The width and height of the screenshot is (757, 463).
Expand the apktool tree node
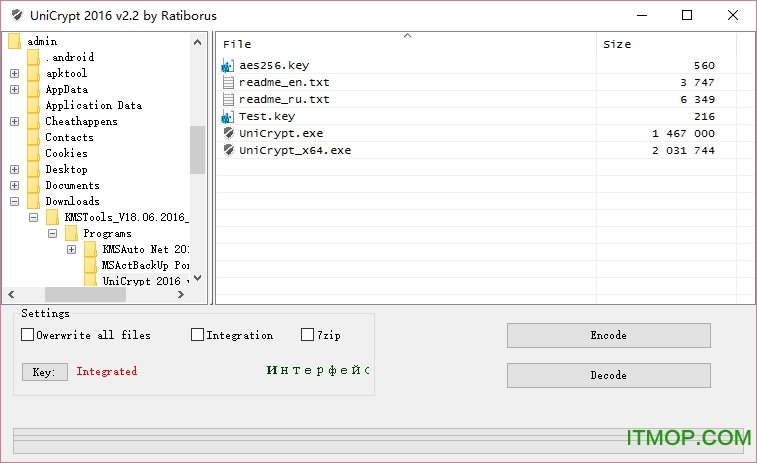14,74
